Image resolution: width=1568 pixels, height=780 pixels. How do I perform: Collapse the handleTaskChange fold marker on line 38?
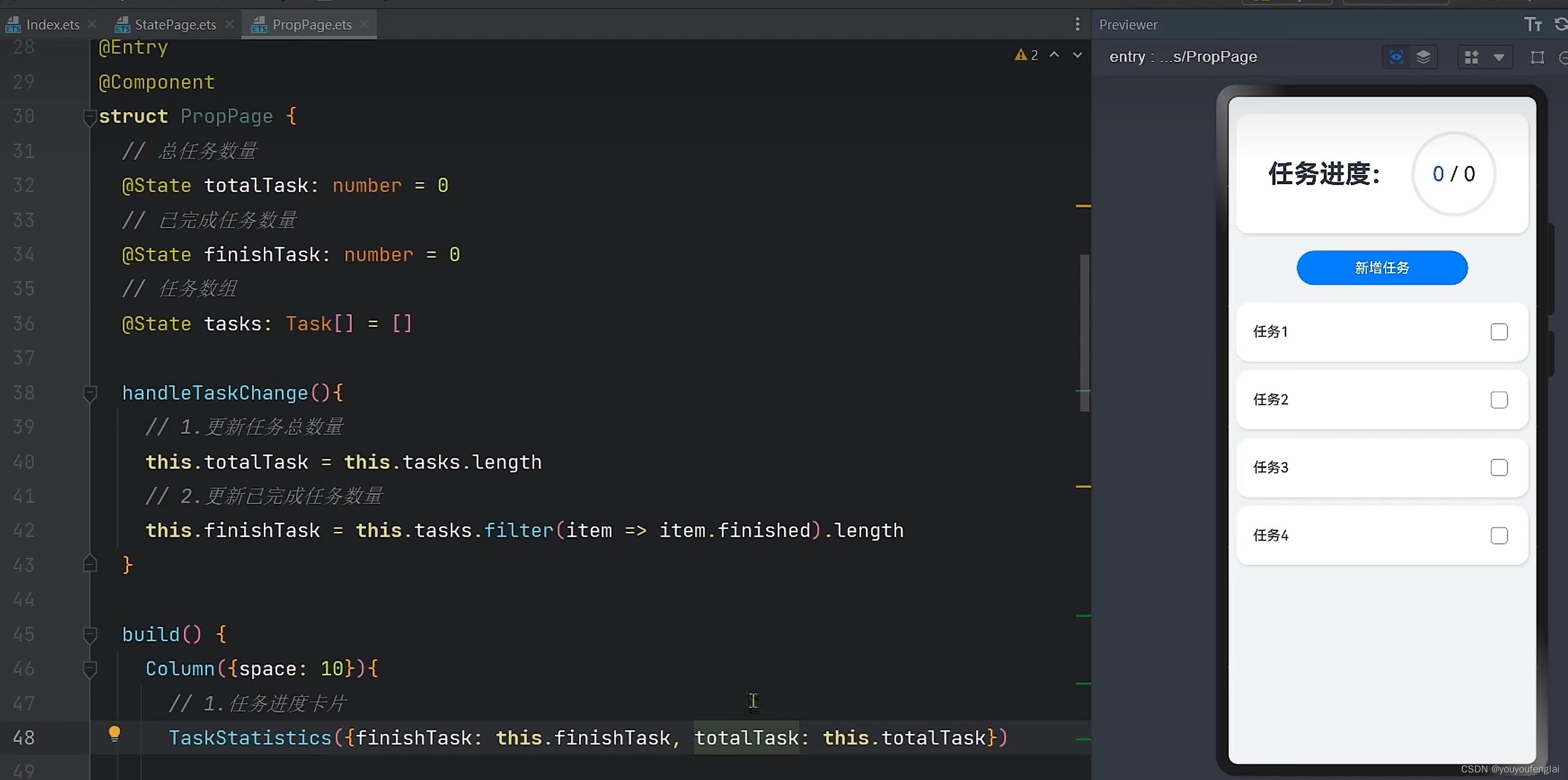(89, 393)
